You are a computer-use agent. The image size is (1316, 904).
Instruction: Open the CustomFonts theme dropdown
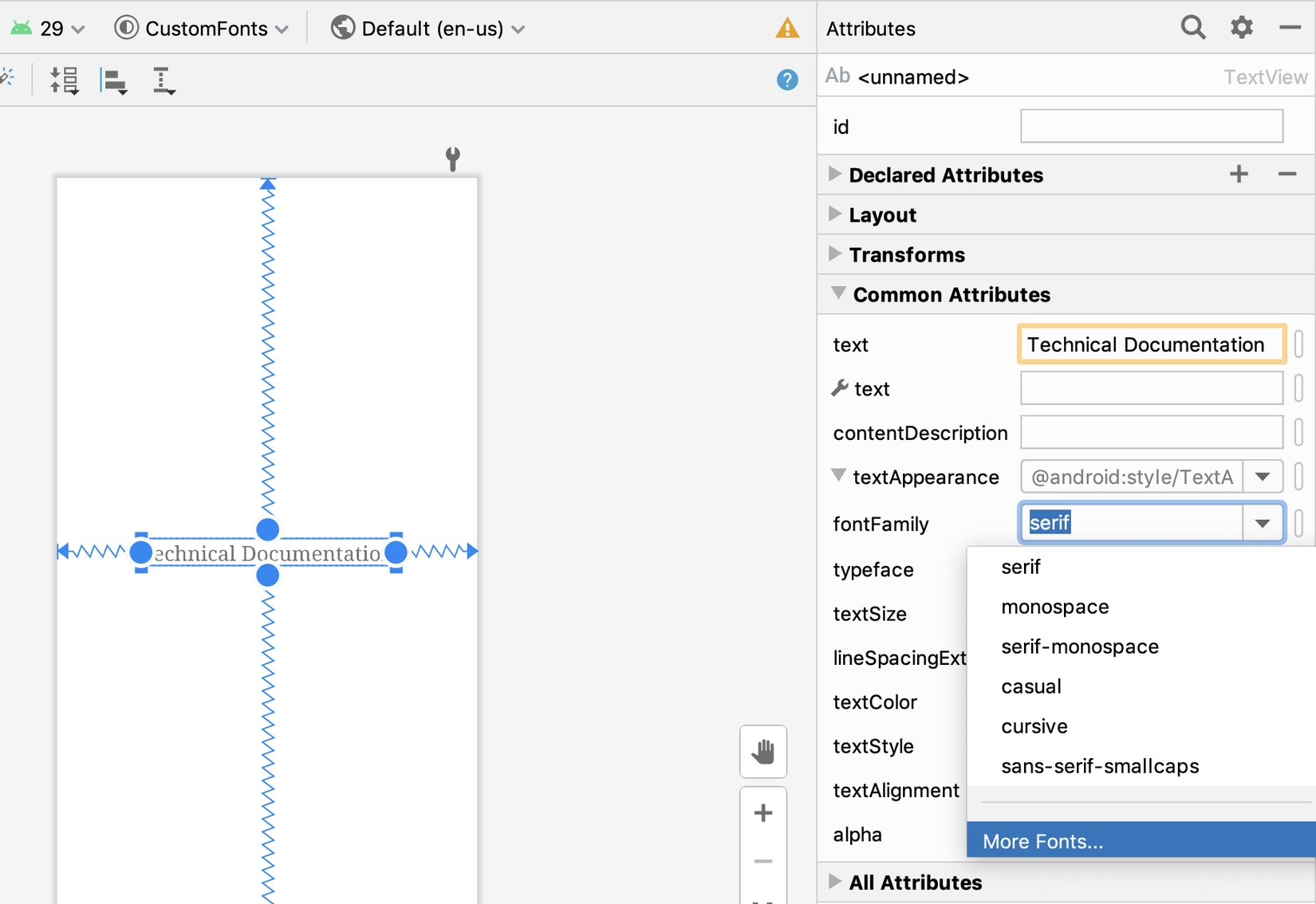coord(201,29)
